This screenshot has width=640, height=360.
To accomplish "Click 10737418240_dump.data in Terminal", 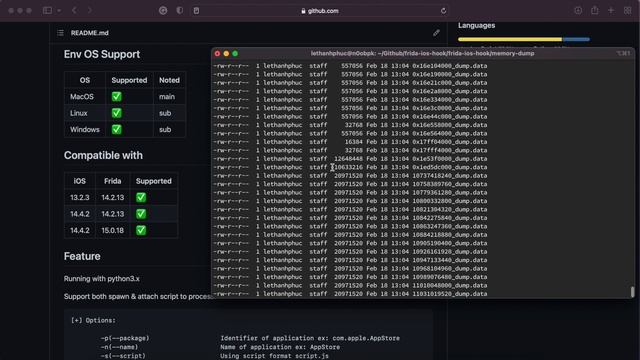I will (449, 176).
